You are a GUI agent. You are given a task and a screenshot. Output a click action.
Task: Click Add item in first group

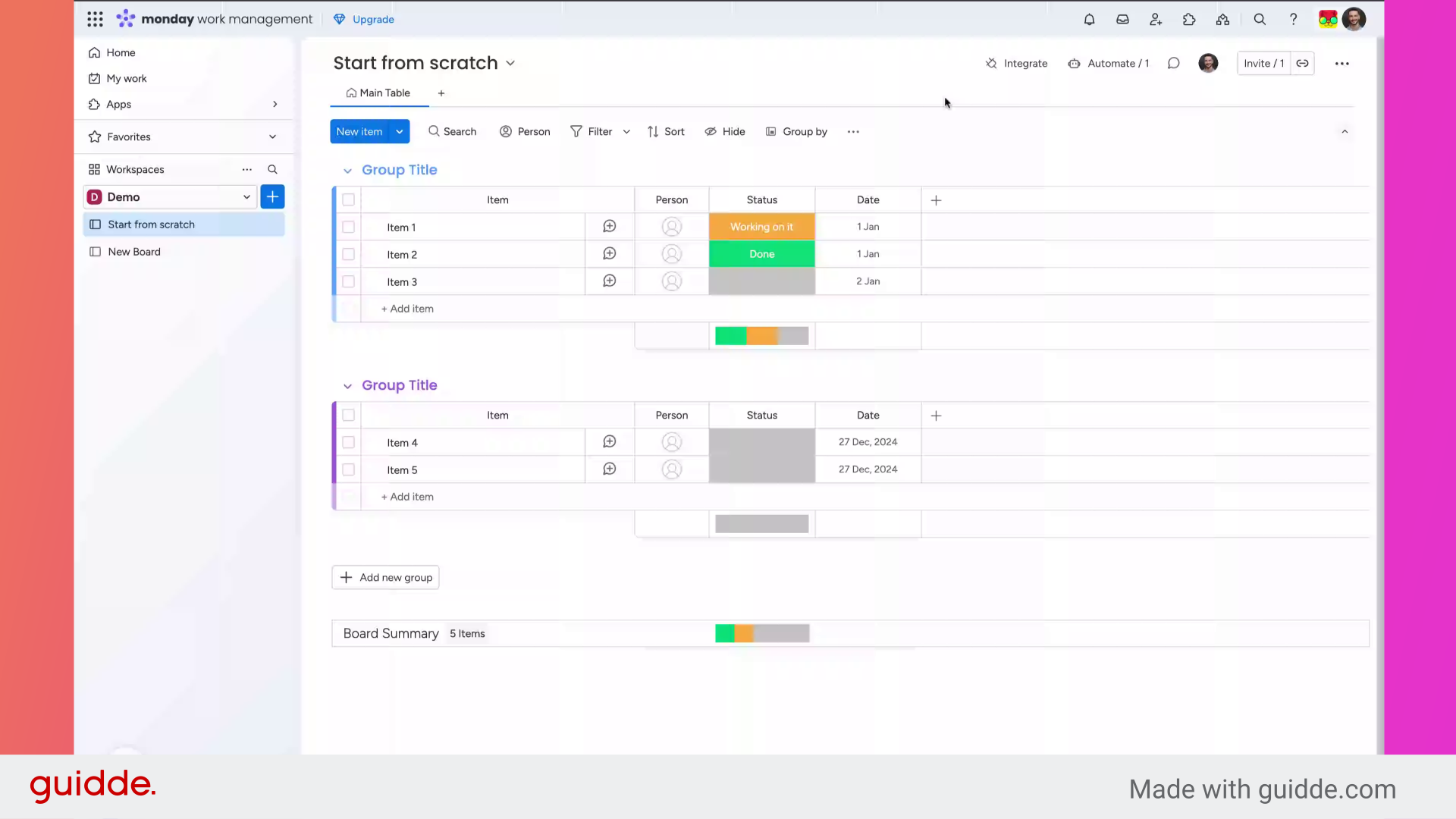click(x=407, y=309)
